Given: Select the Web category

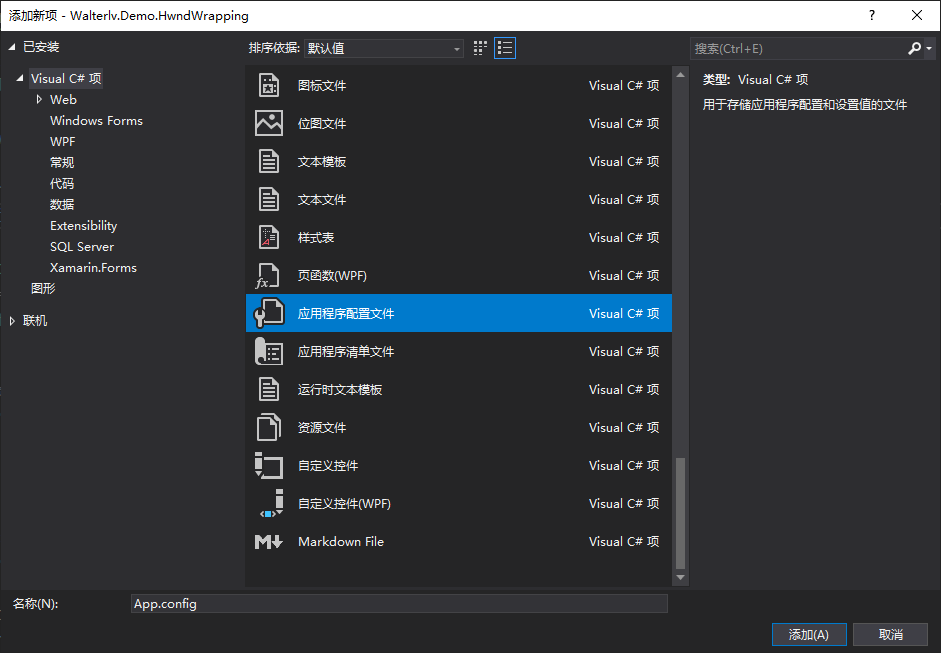Looking at the screenshot, I should [63, 100].
